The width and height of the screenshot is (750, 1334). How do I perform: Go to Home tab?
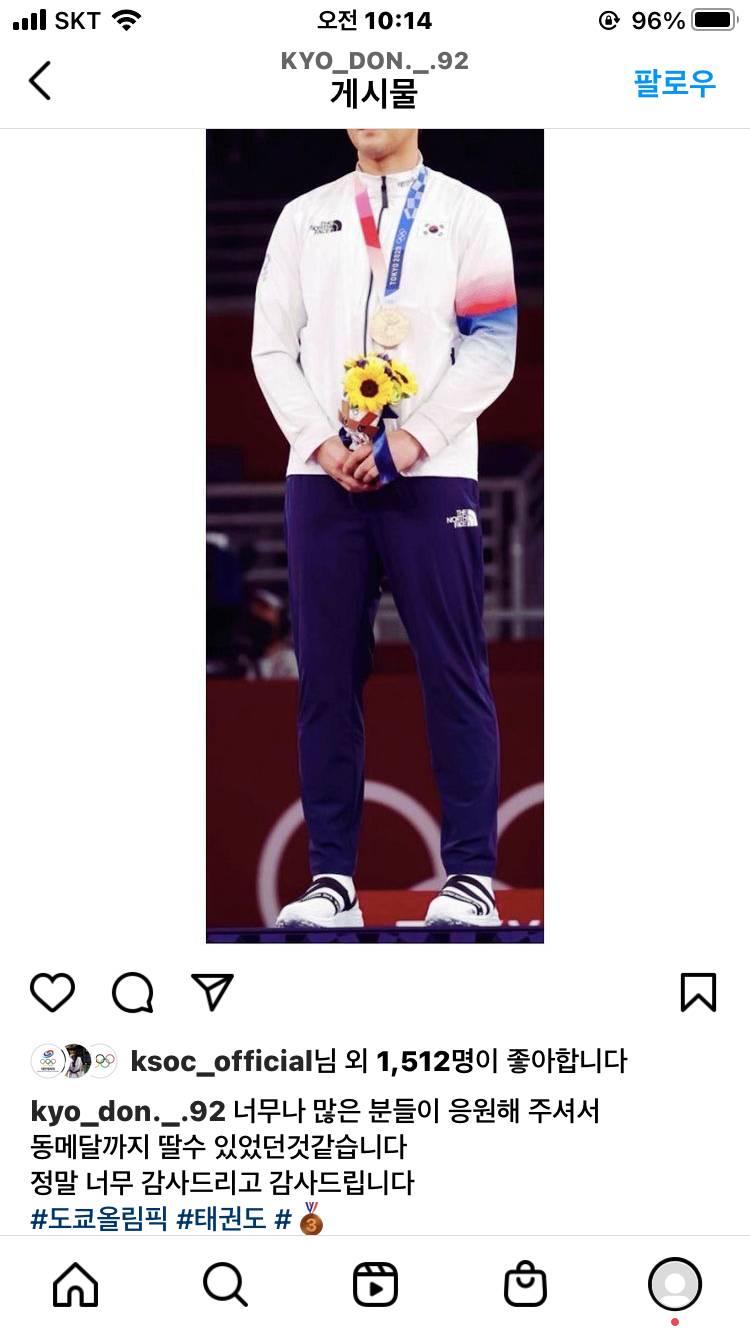76,1284
